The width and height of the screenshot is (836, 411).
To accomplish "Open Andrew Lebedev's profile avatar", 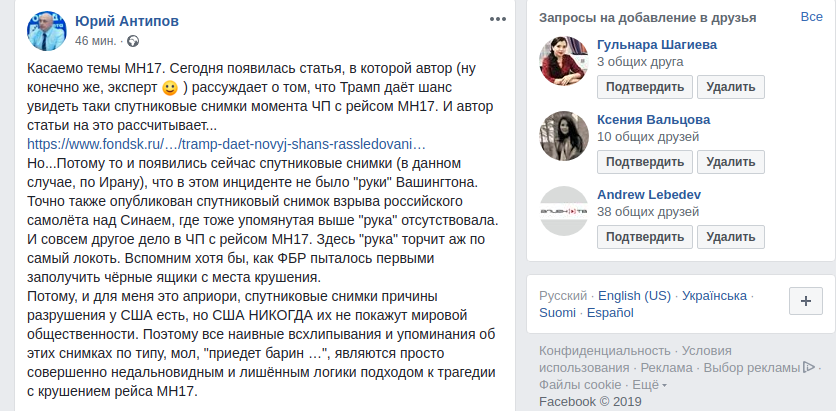I will [x=564, y=210].
